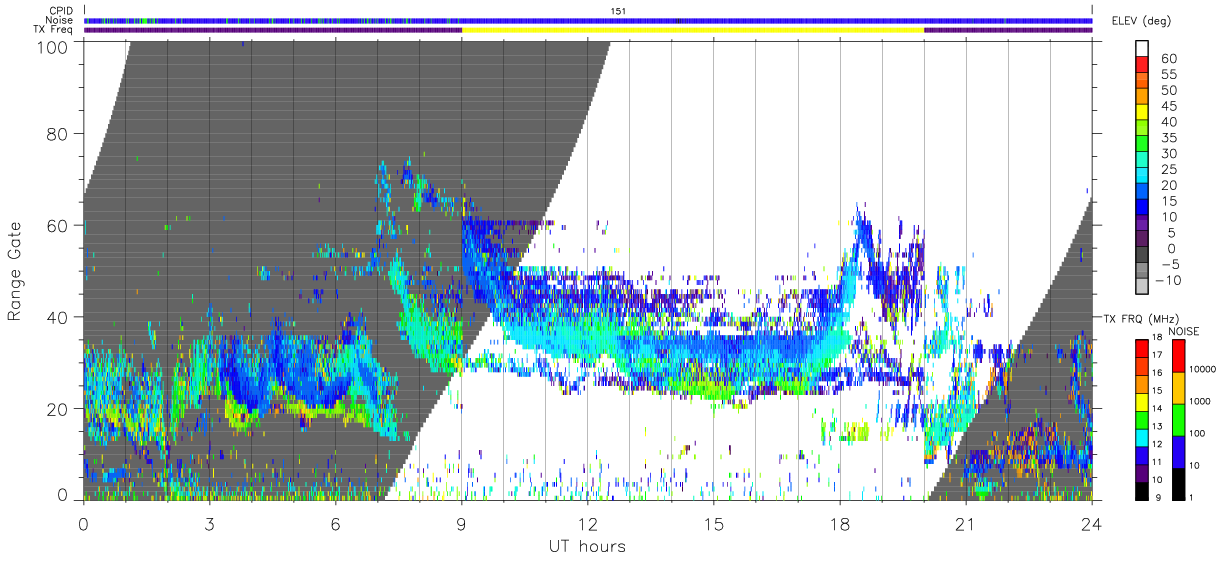
Task: Click the ELEV scale label '45'
Action: 1168,107
